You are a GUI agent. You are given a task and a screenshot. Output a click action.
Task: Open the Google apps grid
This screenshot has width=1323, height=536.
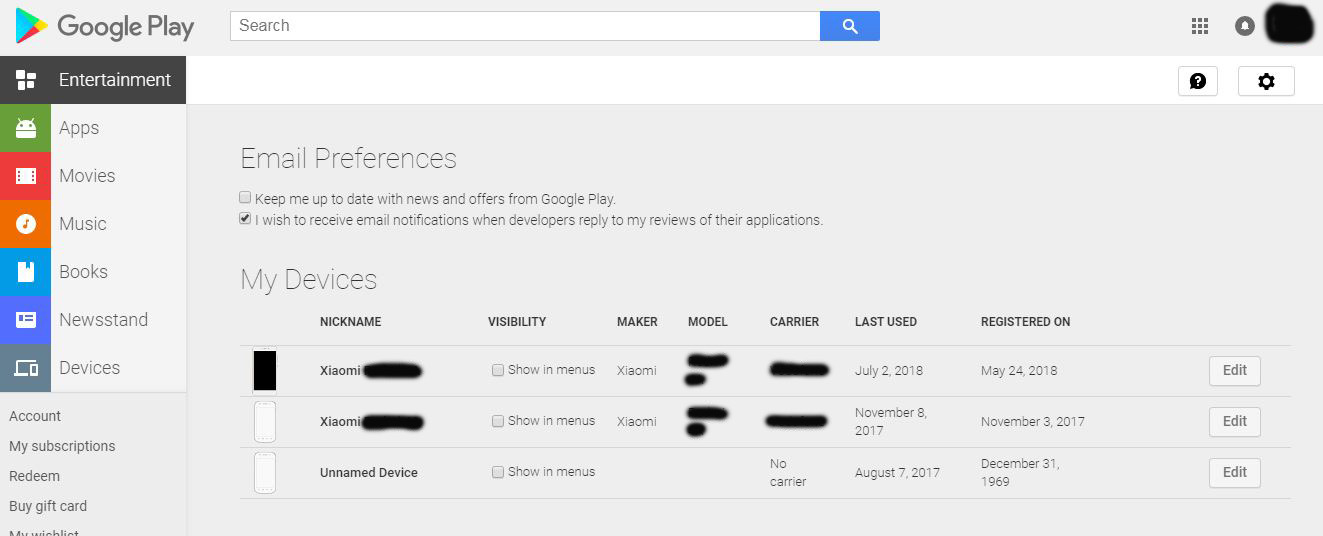click(x=1200, y=26)
